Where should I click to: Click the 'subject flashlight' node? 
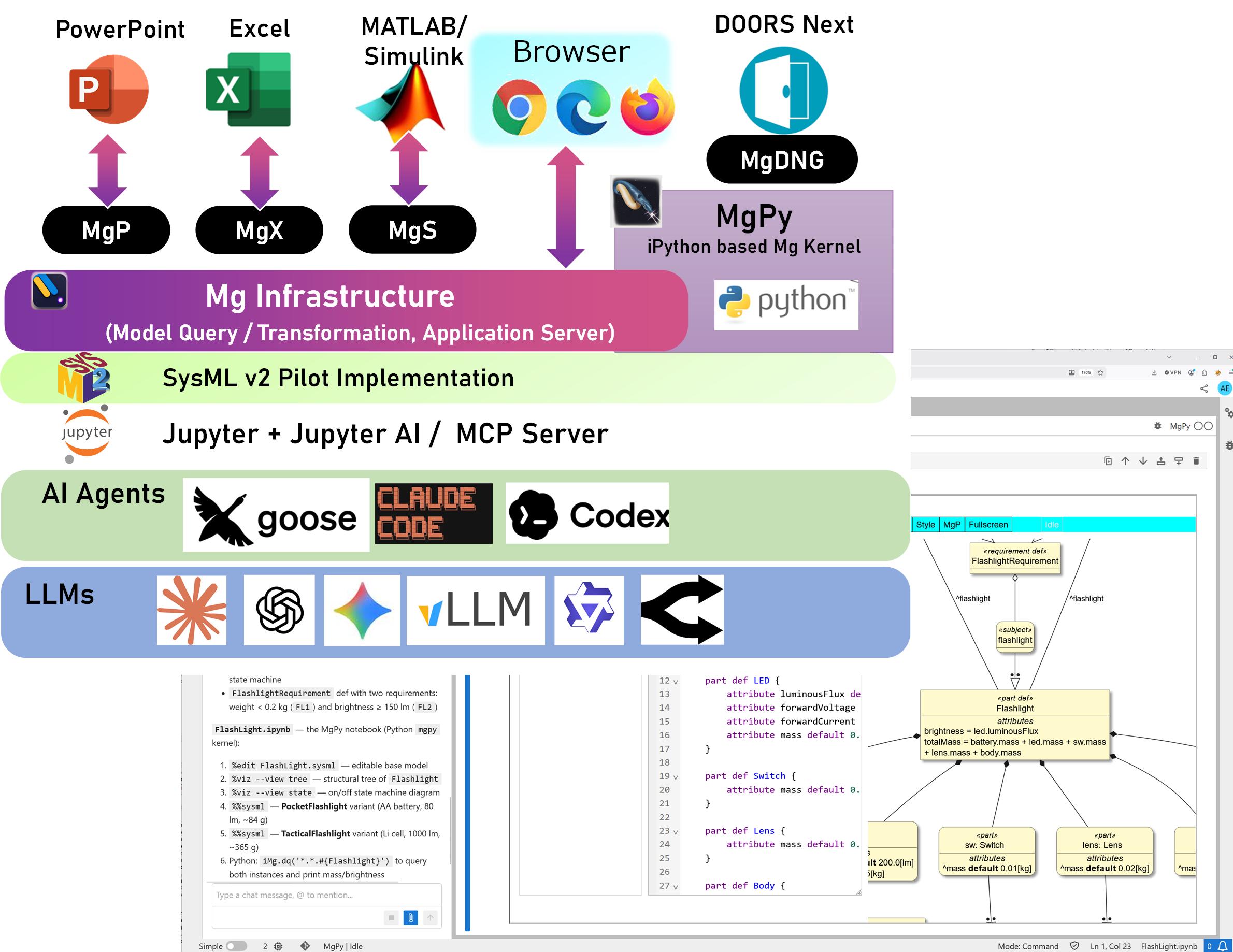[x=1014, y=637]
